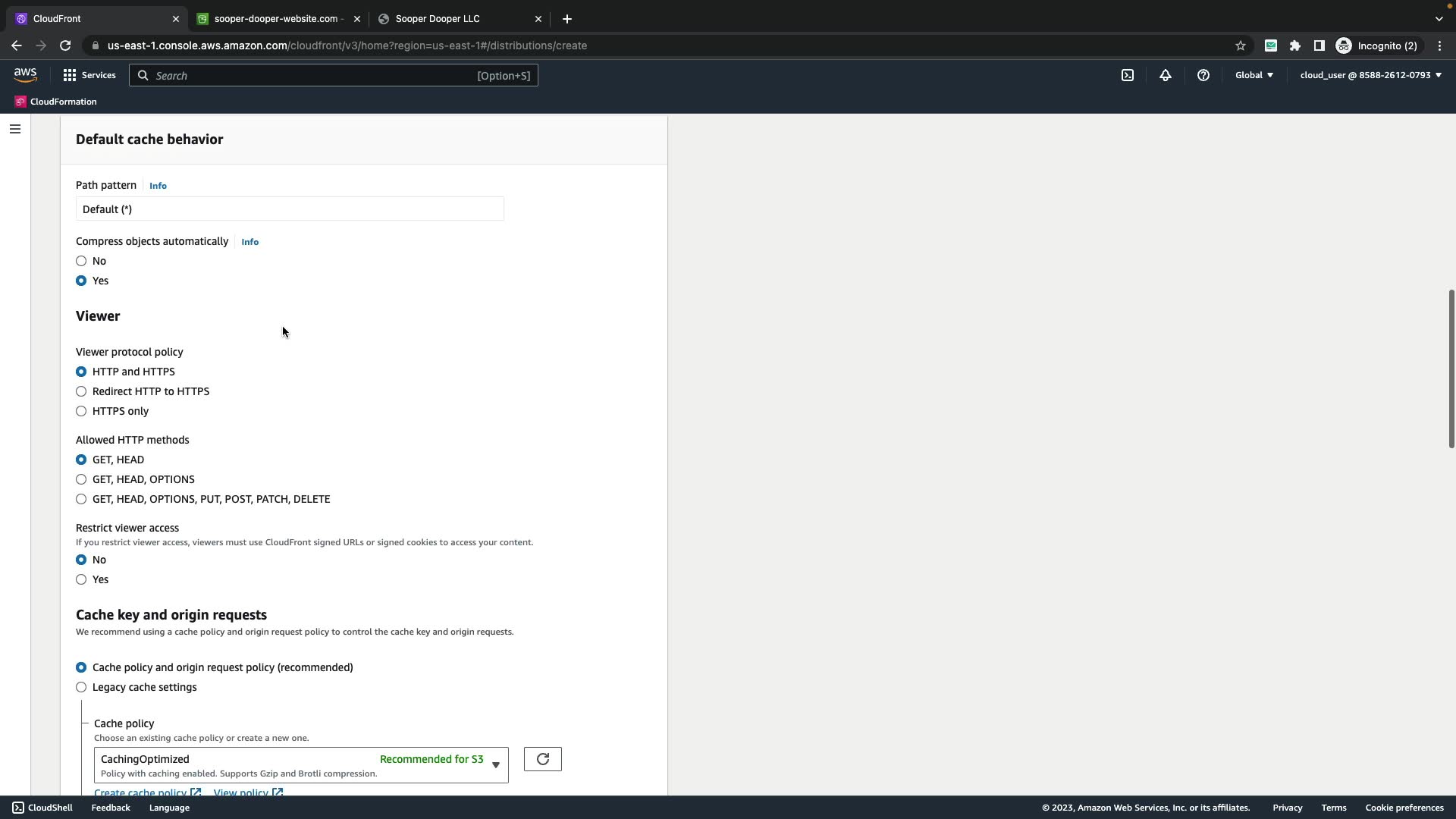The image size is (1456, 819).
Task: Select Redirect HTTP to HTTPS option
Action: coord(81,391)
